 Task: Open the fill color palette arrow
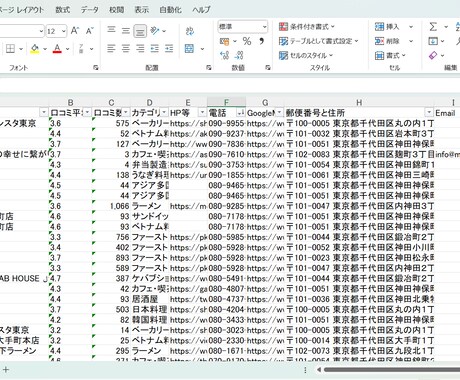45,49
